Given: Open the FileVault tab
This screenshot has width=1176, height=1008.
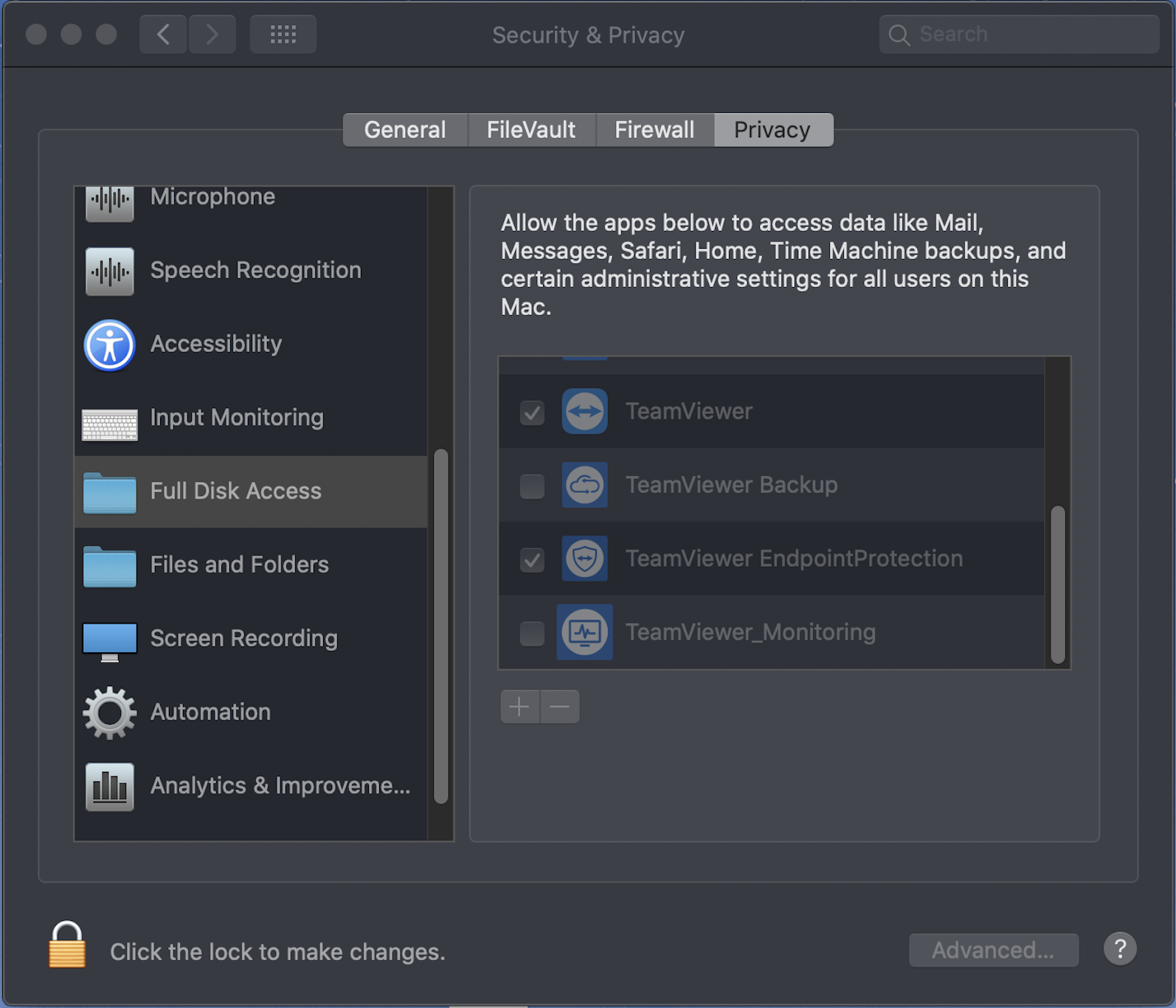Looking at the screenshot, I should (x=531, y=130).
